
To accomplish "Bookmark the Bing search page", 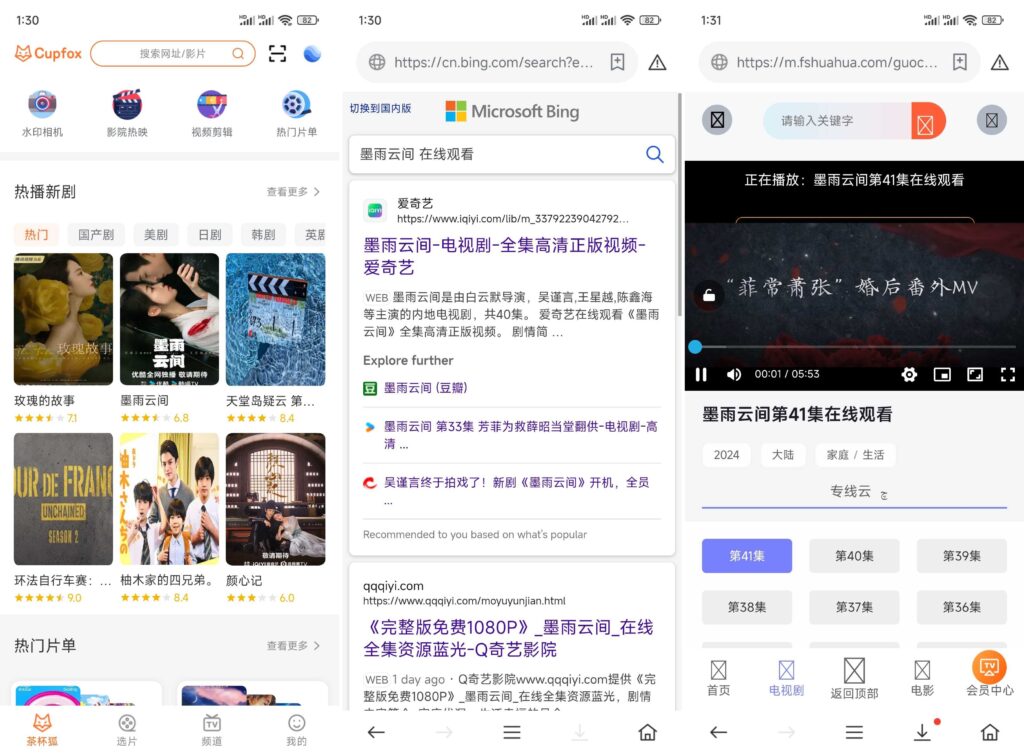I will point(617,62).
